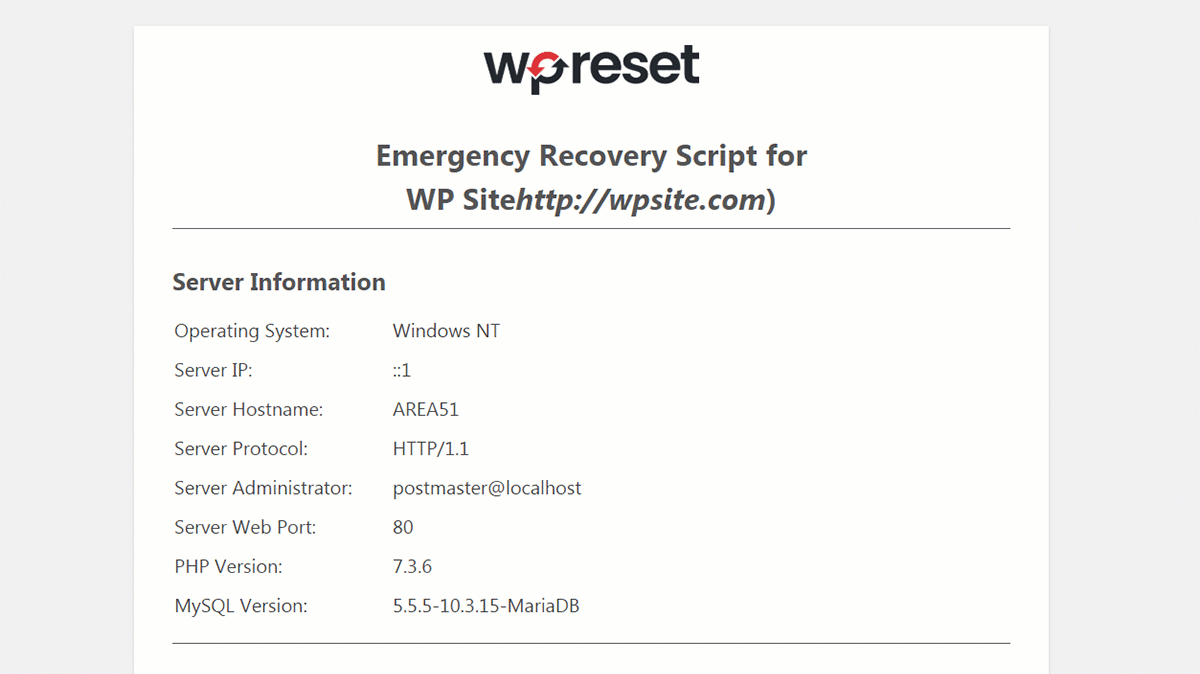Select the Windows NT value
The image size is (1200, 674).
446,331
